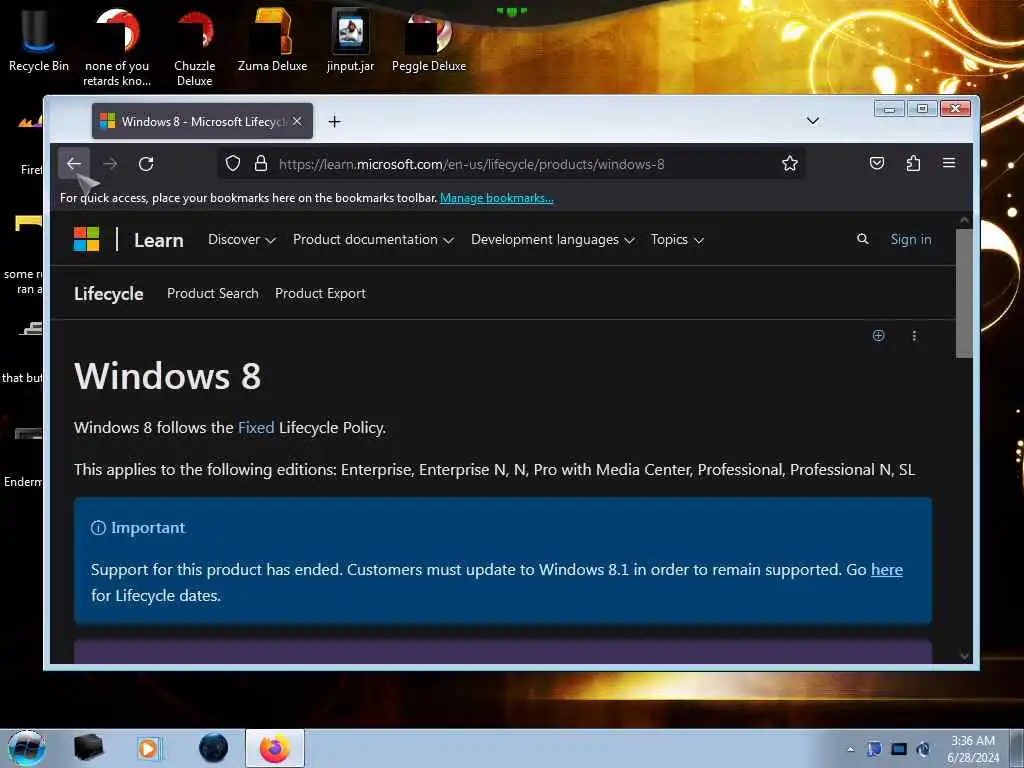
Task: Open the media player taskbar icon
Action: [149, 748]
